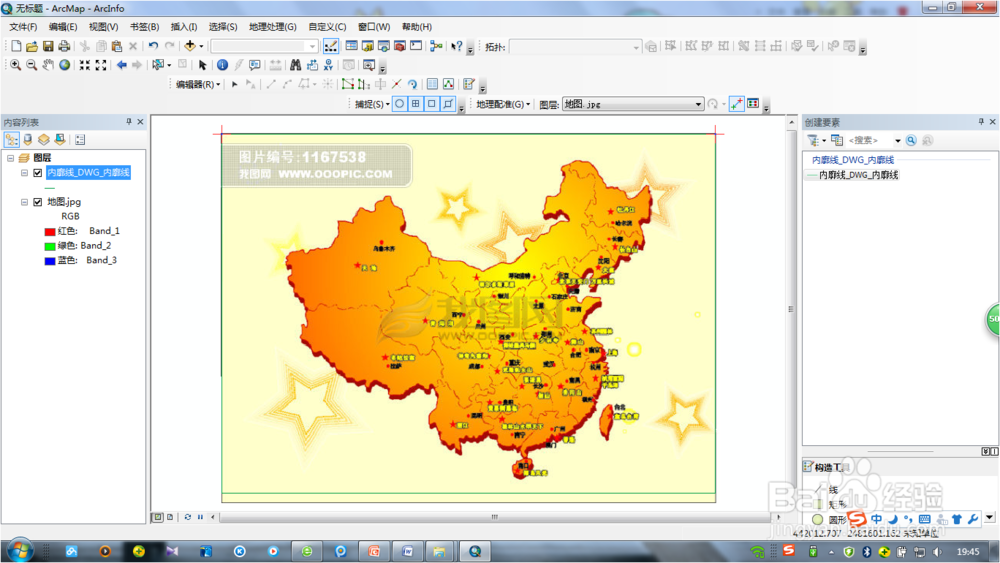Select the Zoom In tool
The image size is (1000, 563).
pos(15,65)
